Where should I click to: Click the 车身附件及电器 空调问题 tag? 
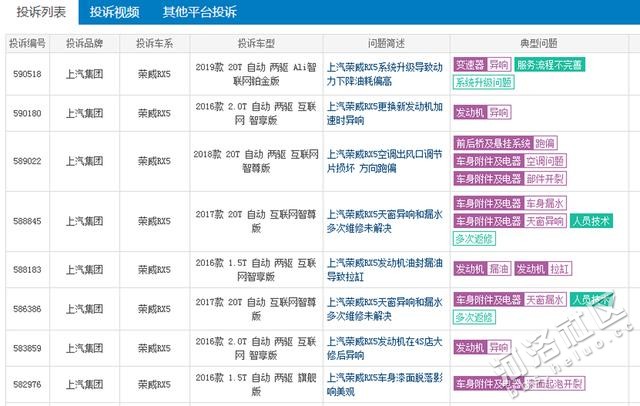(510, 161)
